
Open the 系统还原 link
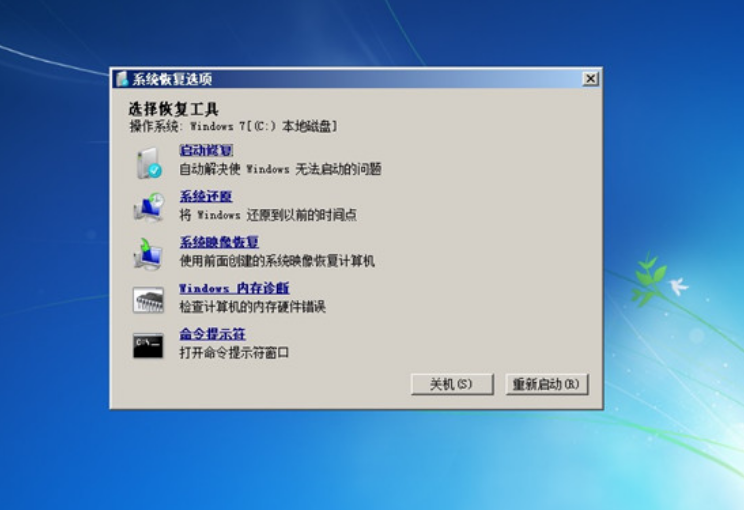(206, 196)
